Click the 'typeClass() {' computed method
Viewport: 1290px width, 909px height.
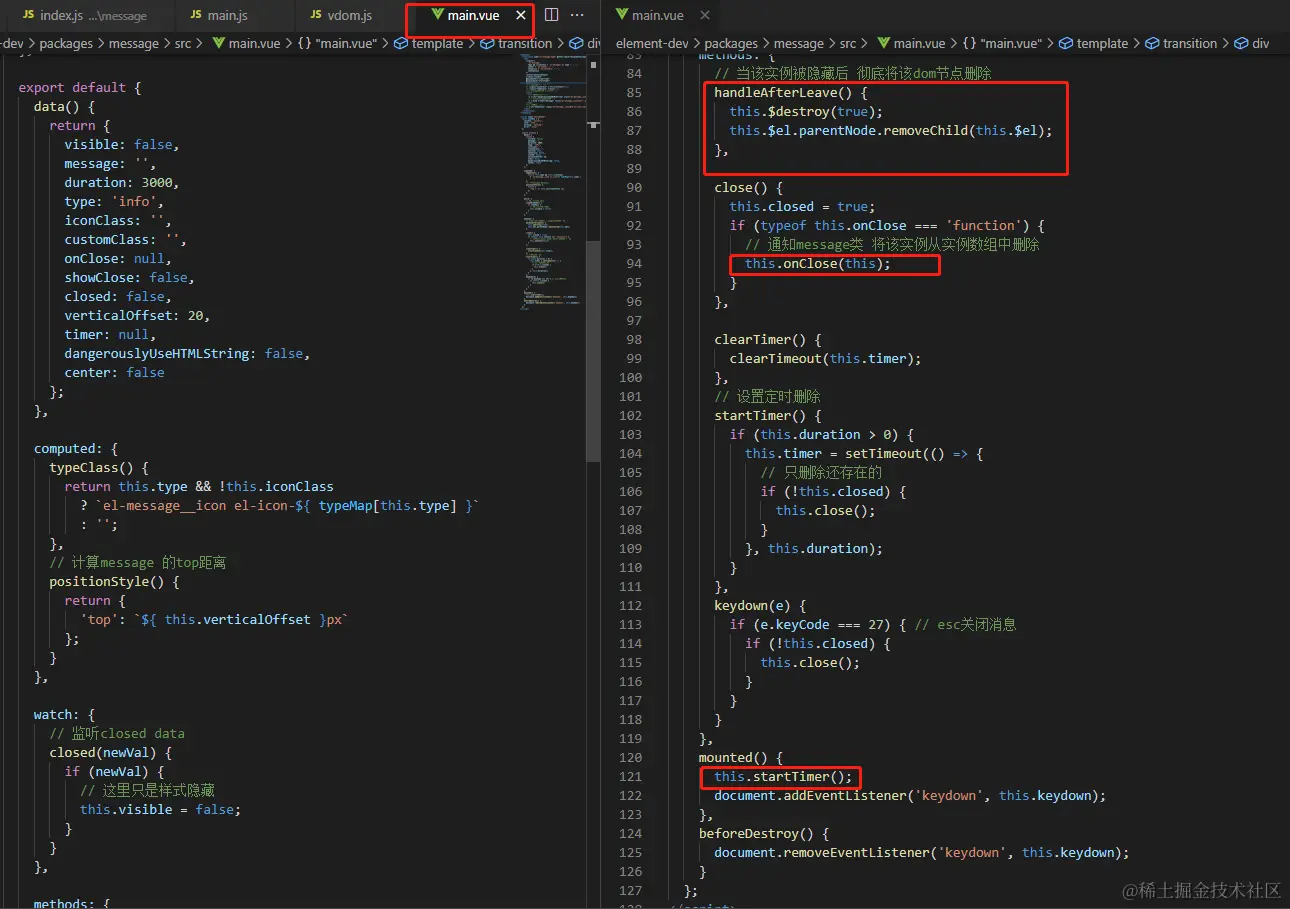99,468
